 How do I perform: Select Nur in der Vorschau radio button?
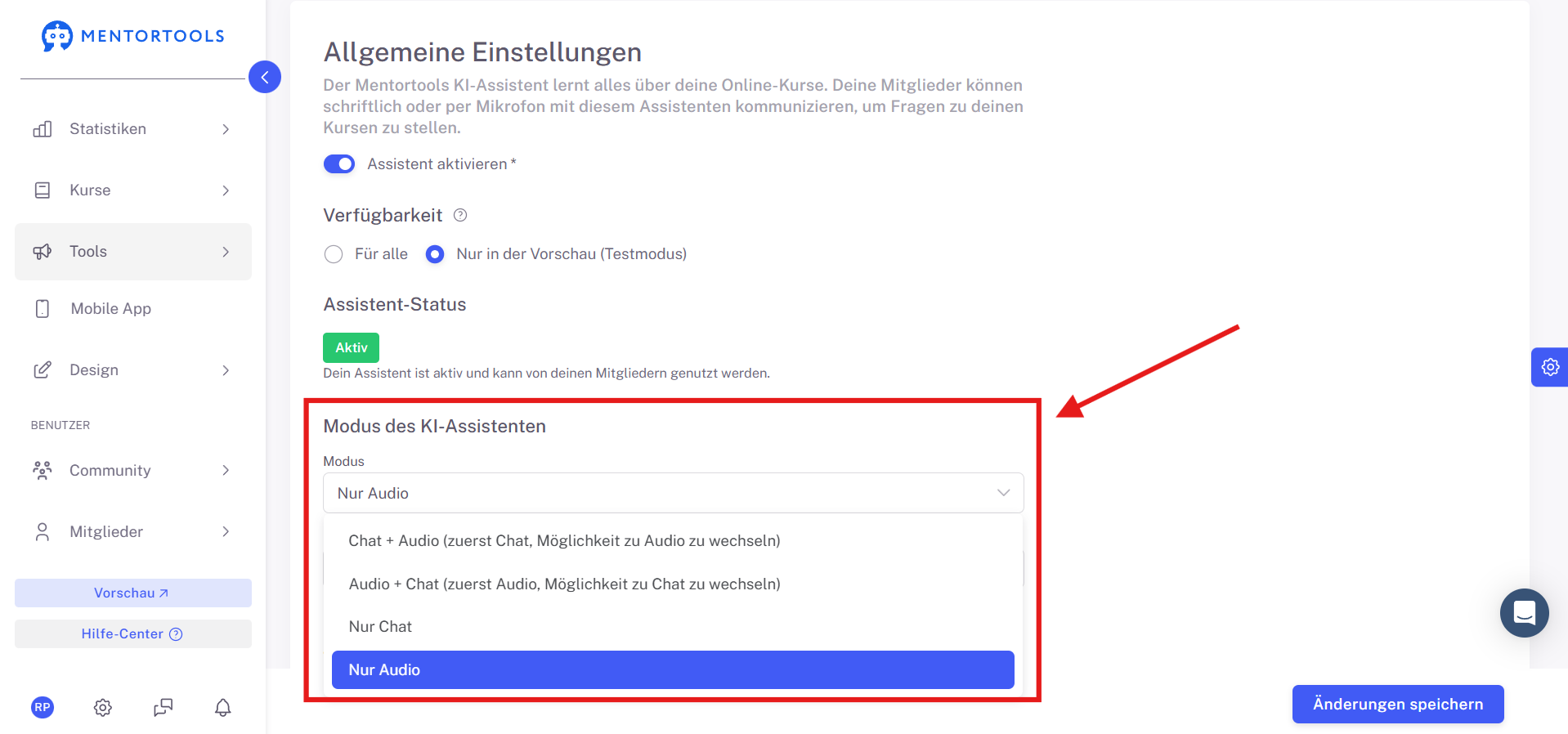tap(435, 254)
